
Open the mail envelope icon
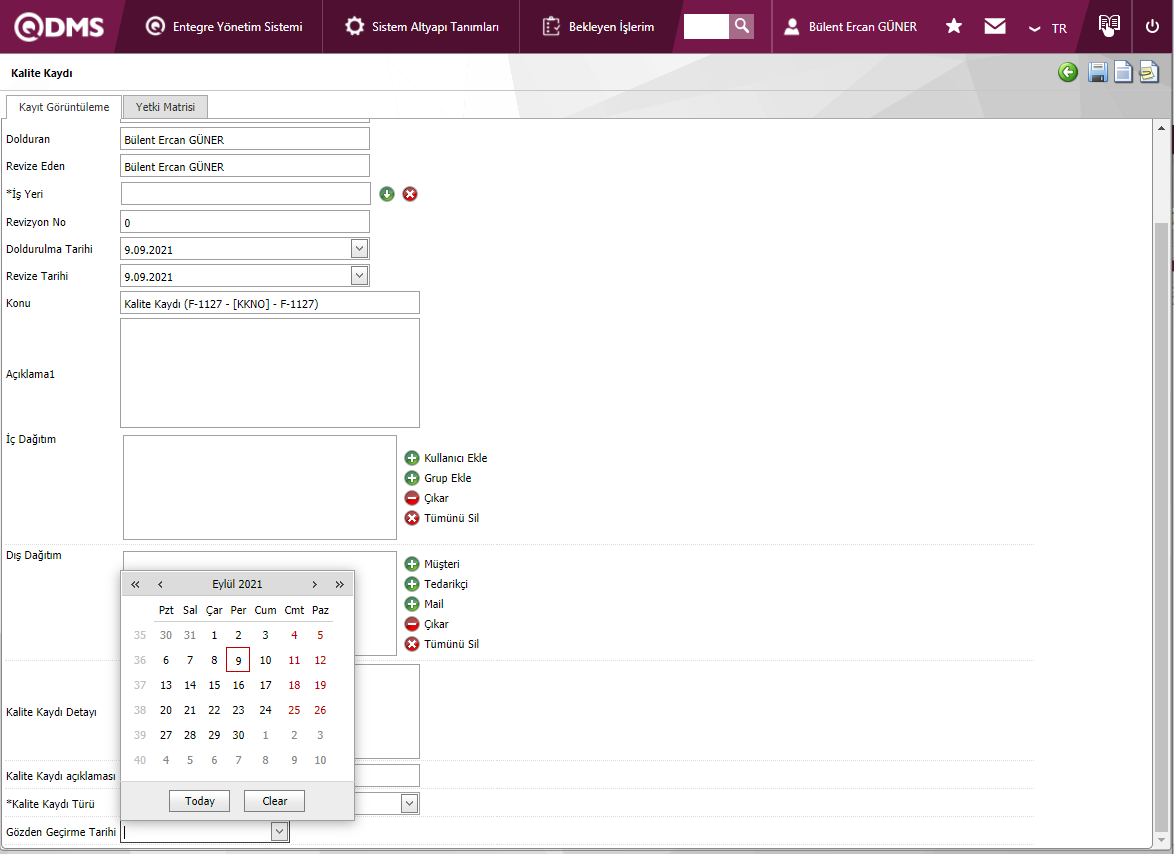click(x=994, y=26)
